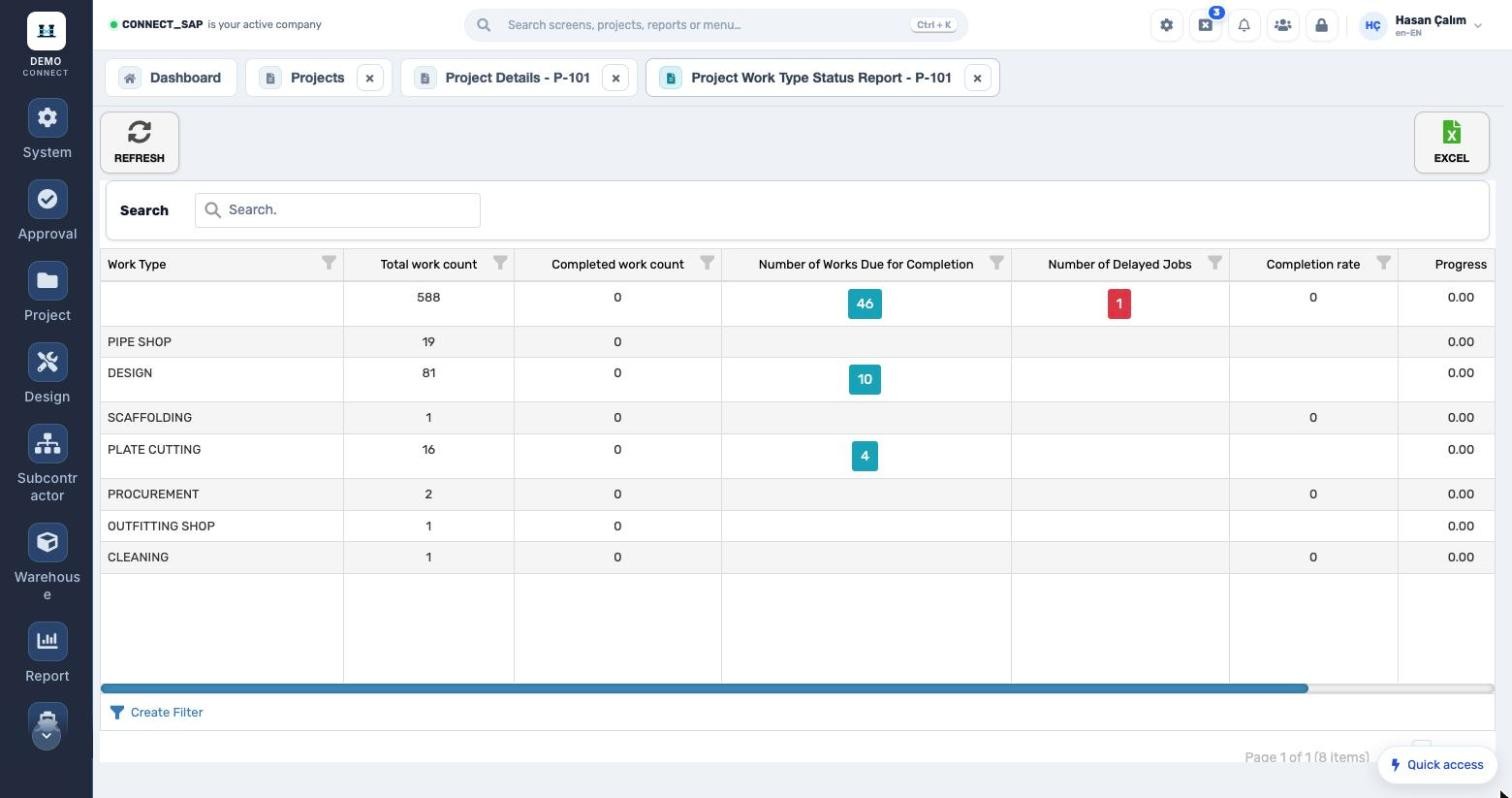Expand the Hasan Çalım user menu

[x=1420, y=25]
